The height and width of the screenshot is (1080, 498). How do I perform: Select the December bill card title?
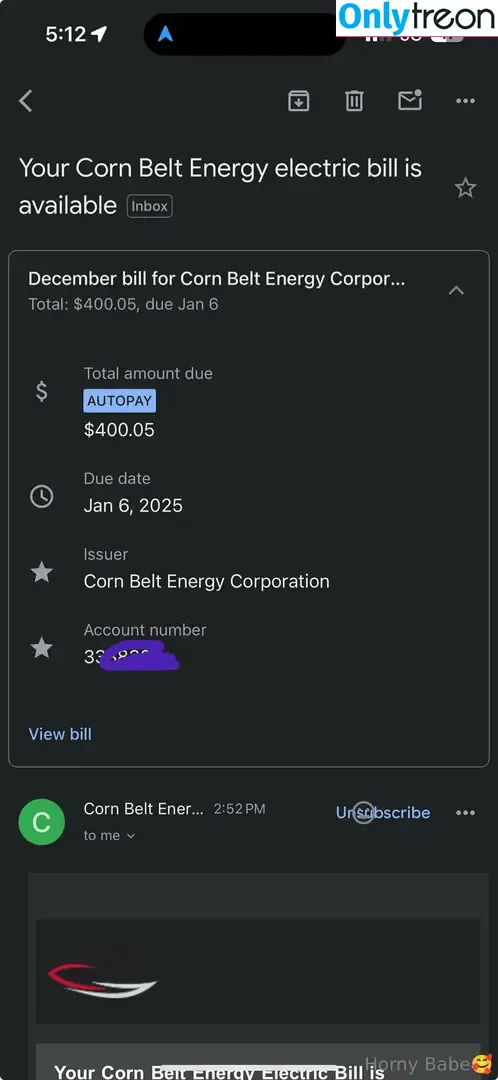pyautogui.click(x=216, y=279)
